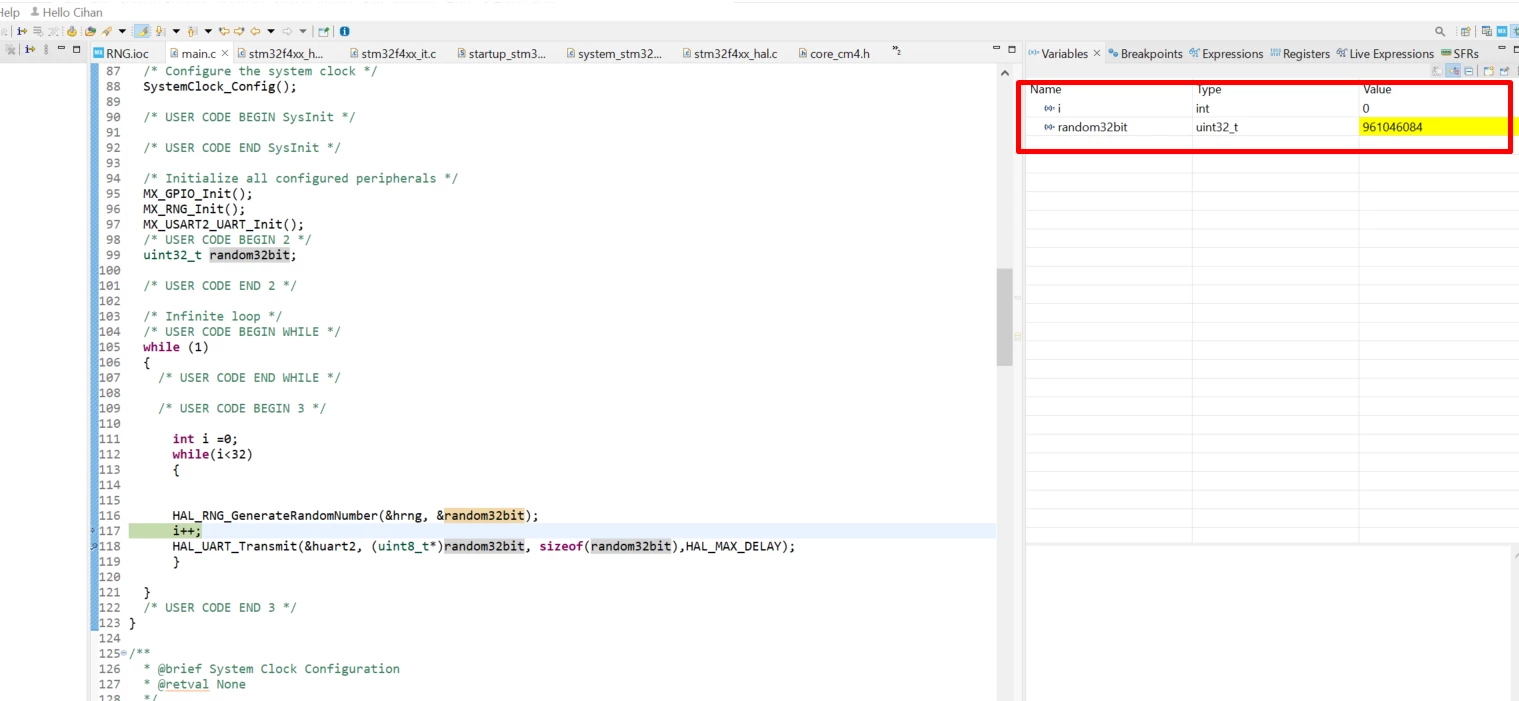Switch to the CubeMX perspective icon
1519x701 pixels.
(1502, 31)
